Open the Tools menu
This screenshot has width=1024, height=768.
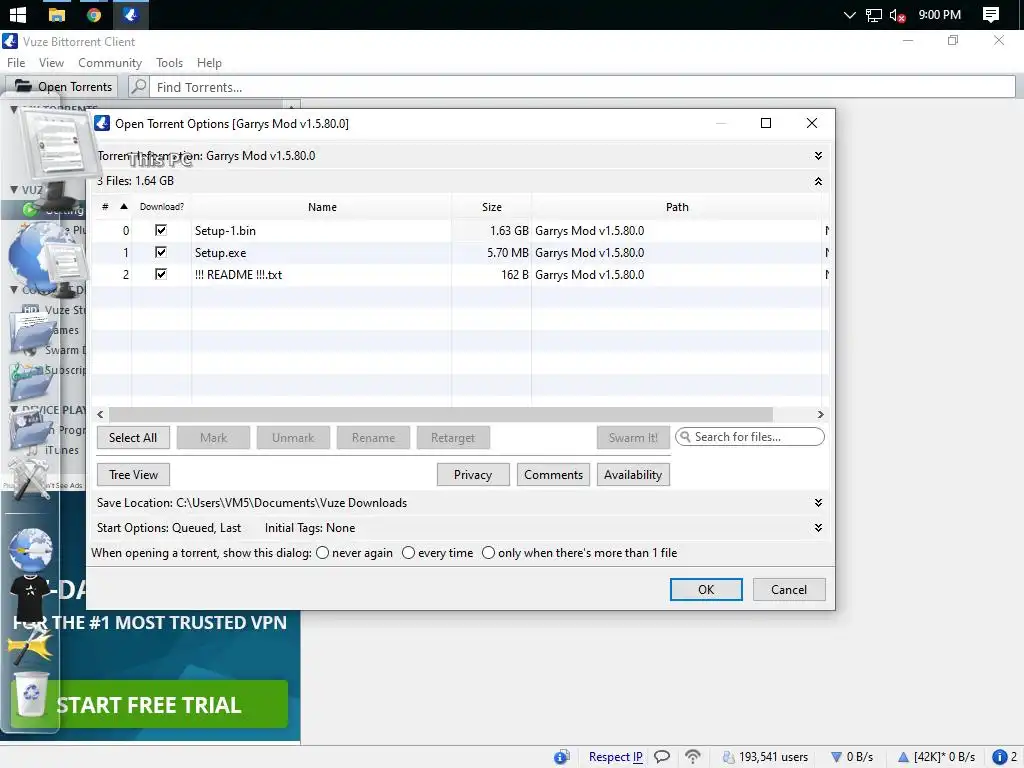tap(169, 63)
